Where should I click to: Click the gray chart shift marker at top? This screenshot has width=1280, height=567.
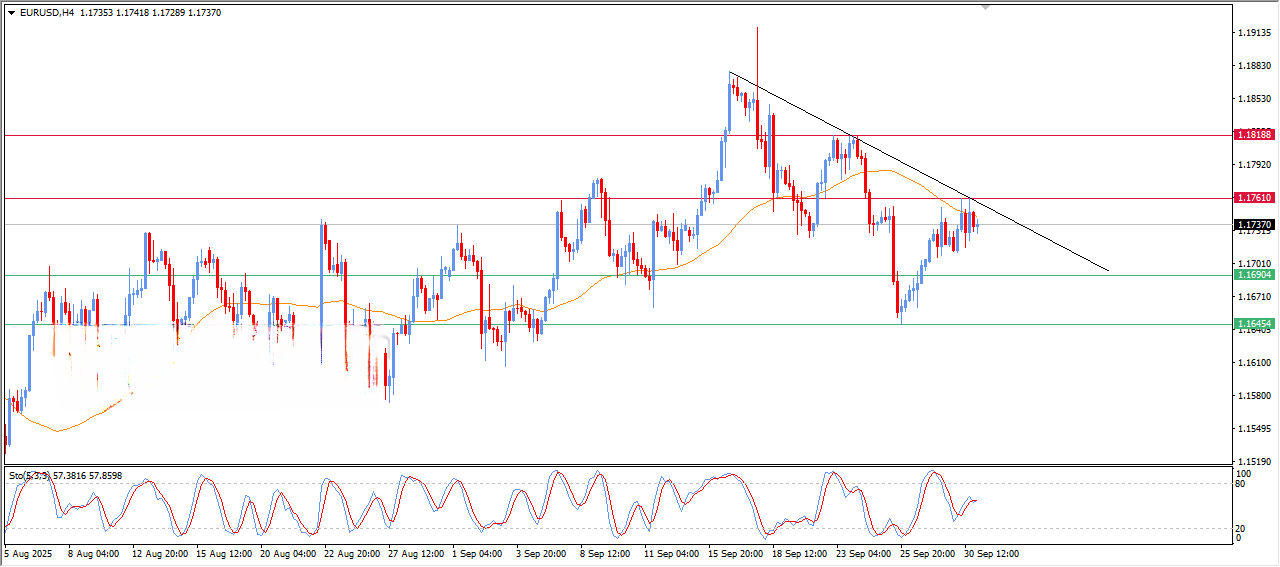987,8
